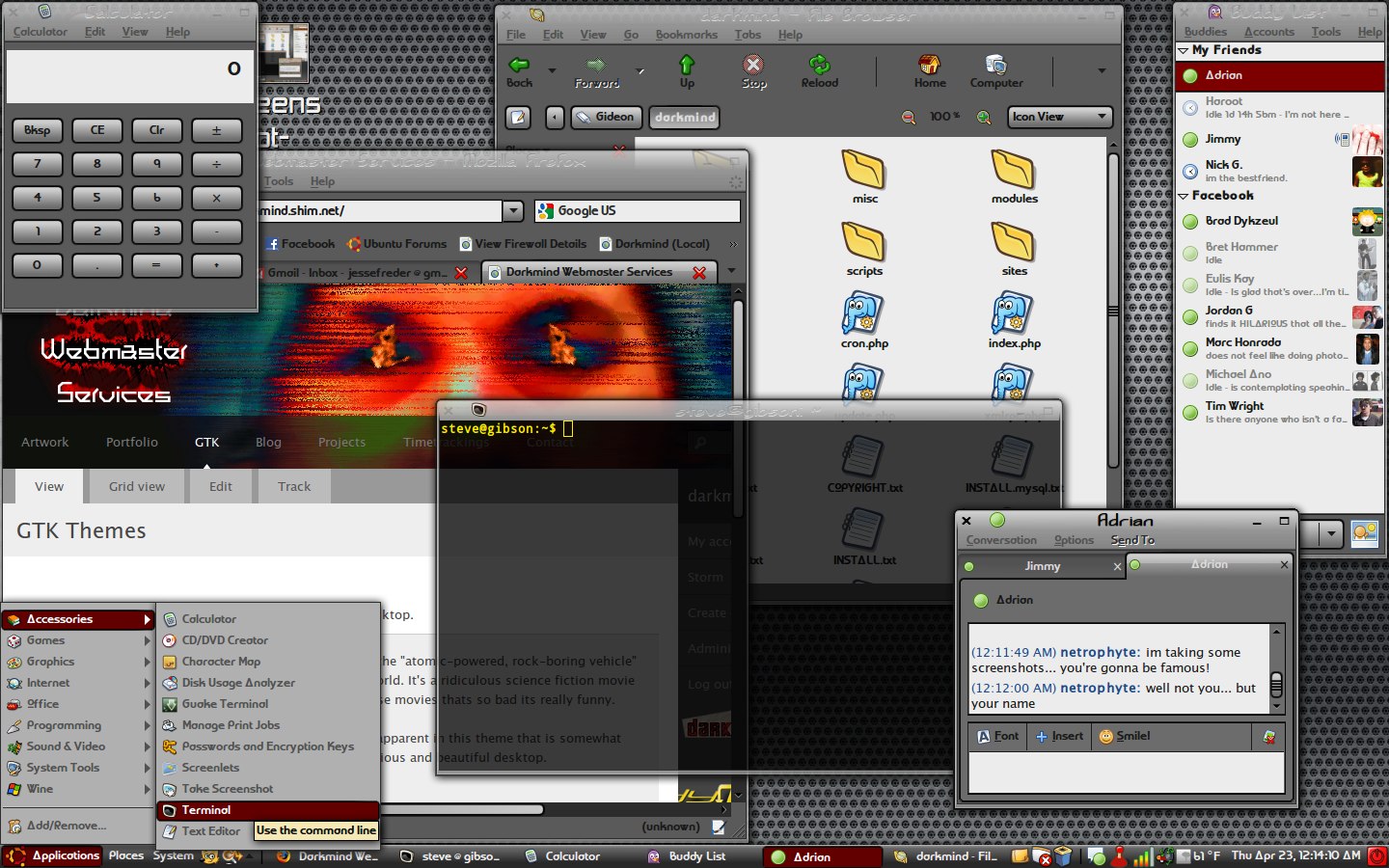Open Computer from the file browser toolbar
The width and height of the screenshot is (1389, 868).
click(996, 71)
